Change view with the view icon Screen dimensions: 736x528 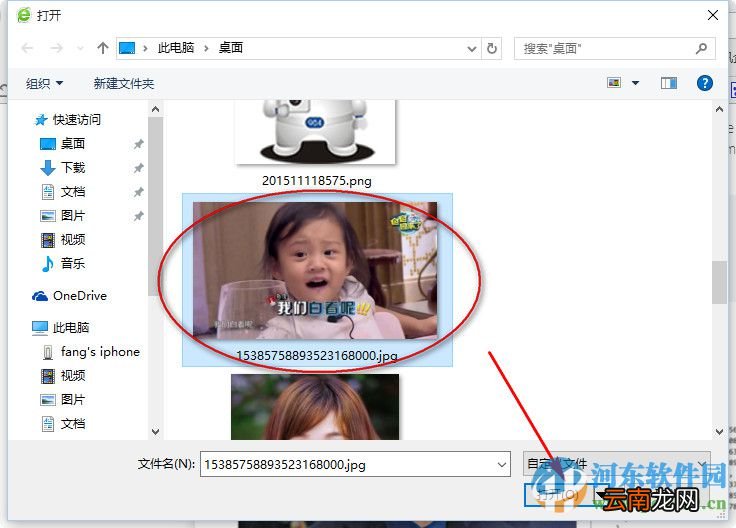tap(614, 83)
